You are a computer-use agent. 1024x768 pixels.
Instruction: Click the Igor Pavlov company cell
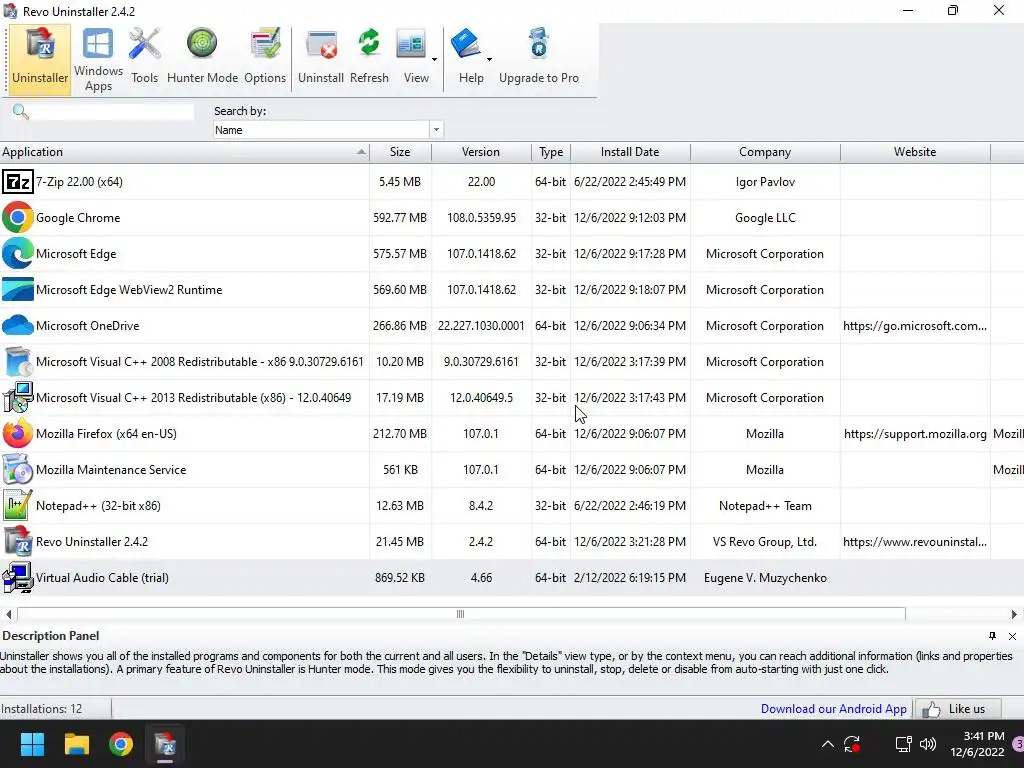tap(765, 182)
